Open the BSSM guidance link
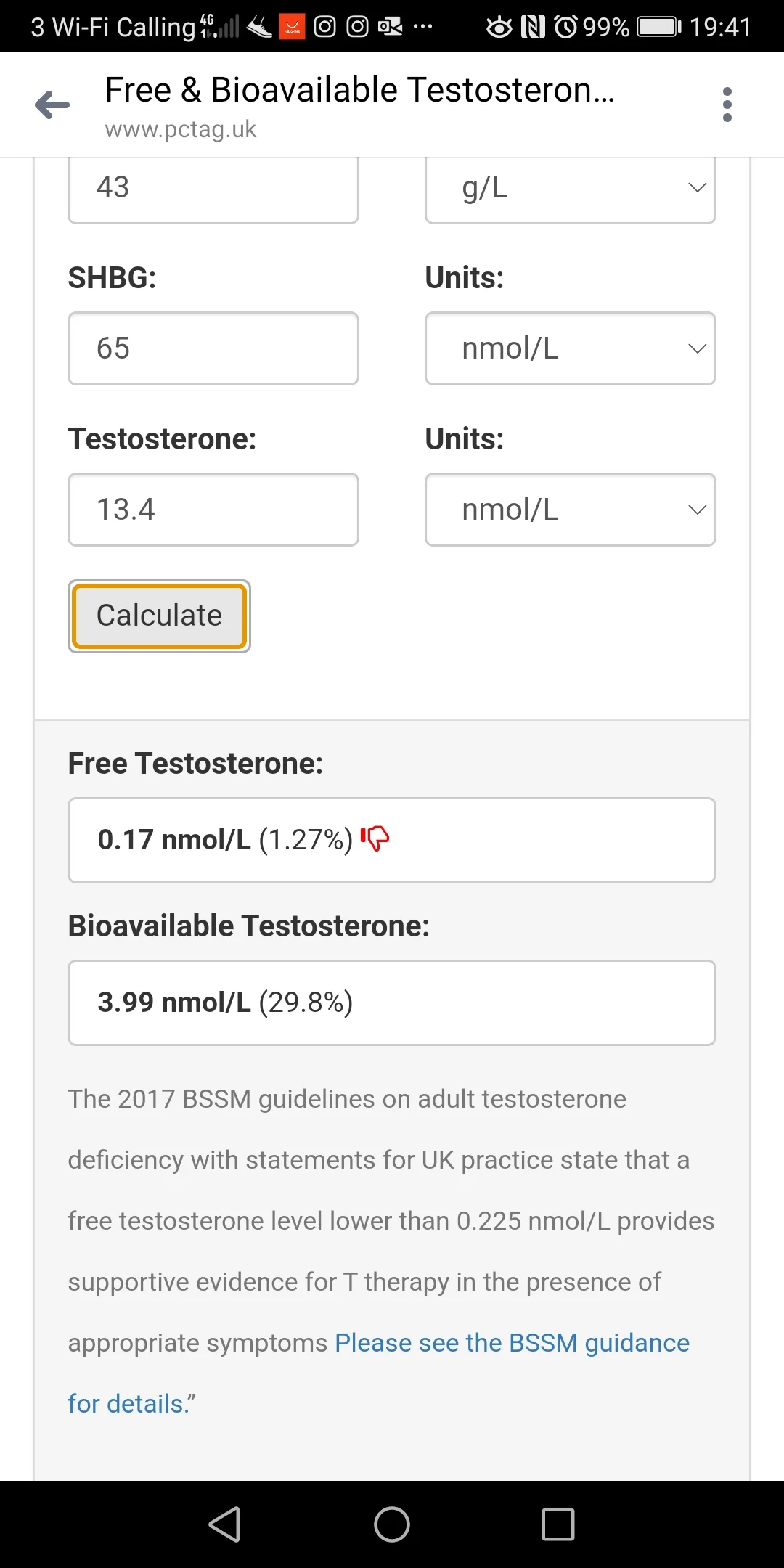The height and width of the screenshot is (1568, 784). click(x=379, y=1373)
